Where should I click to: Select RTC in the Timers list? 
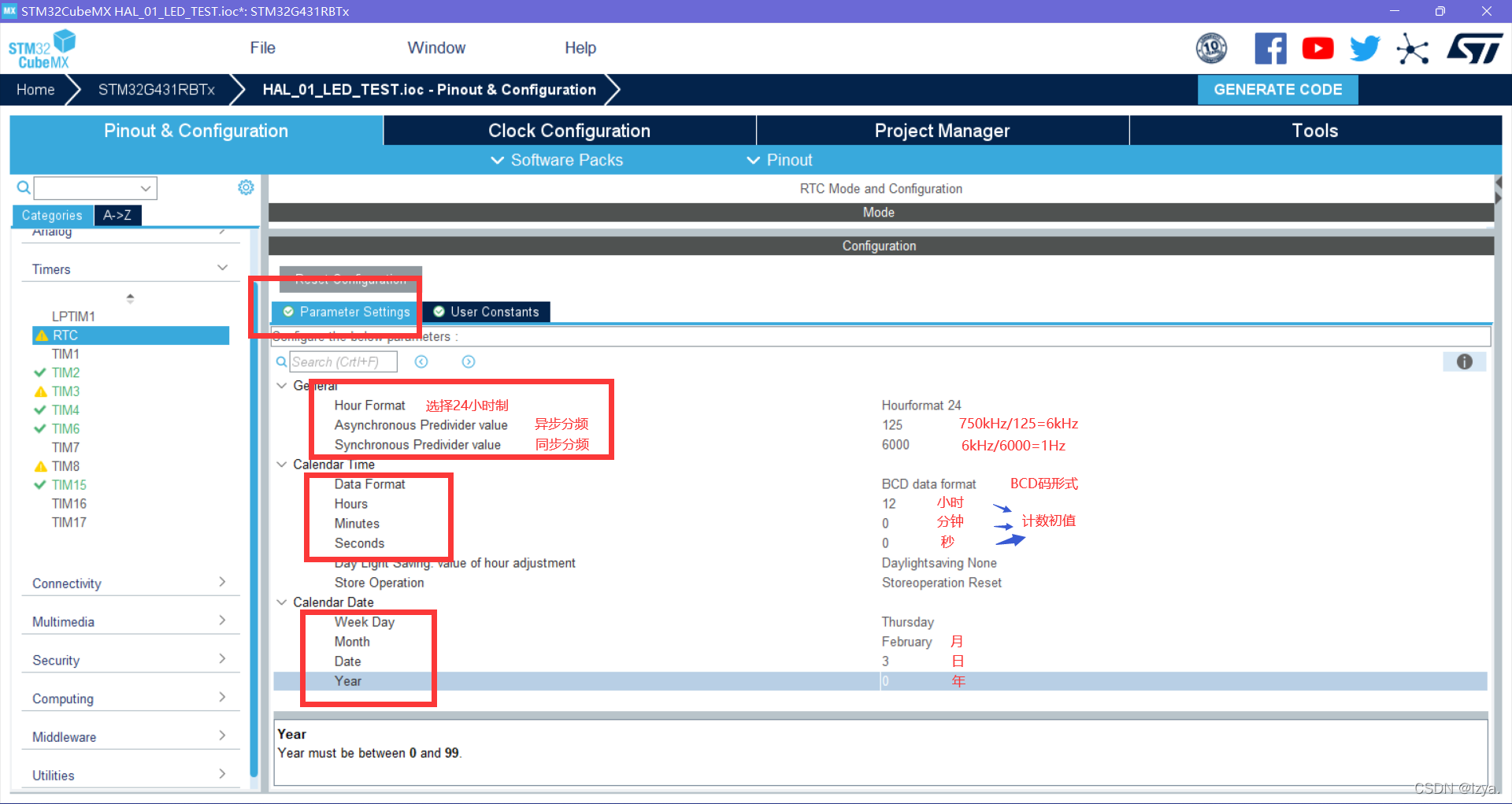[x=131, y=335]
